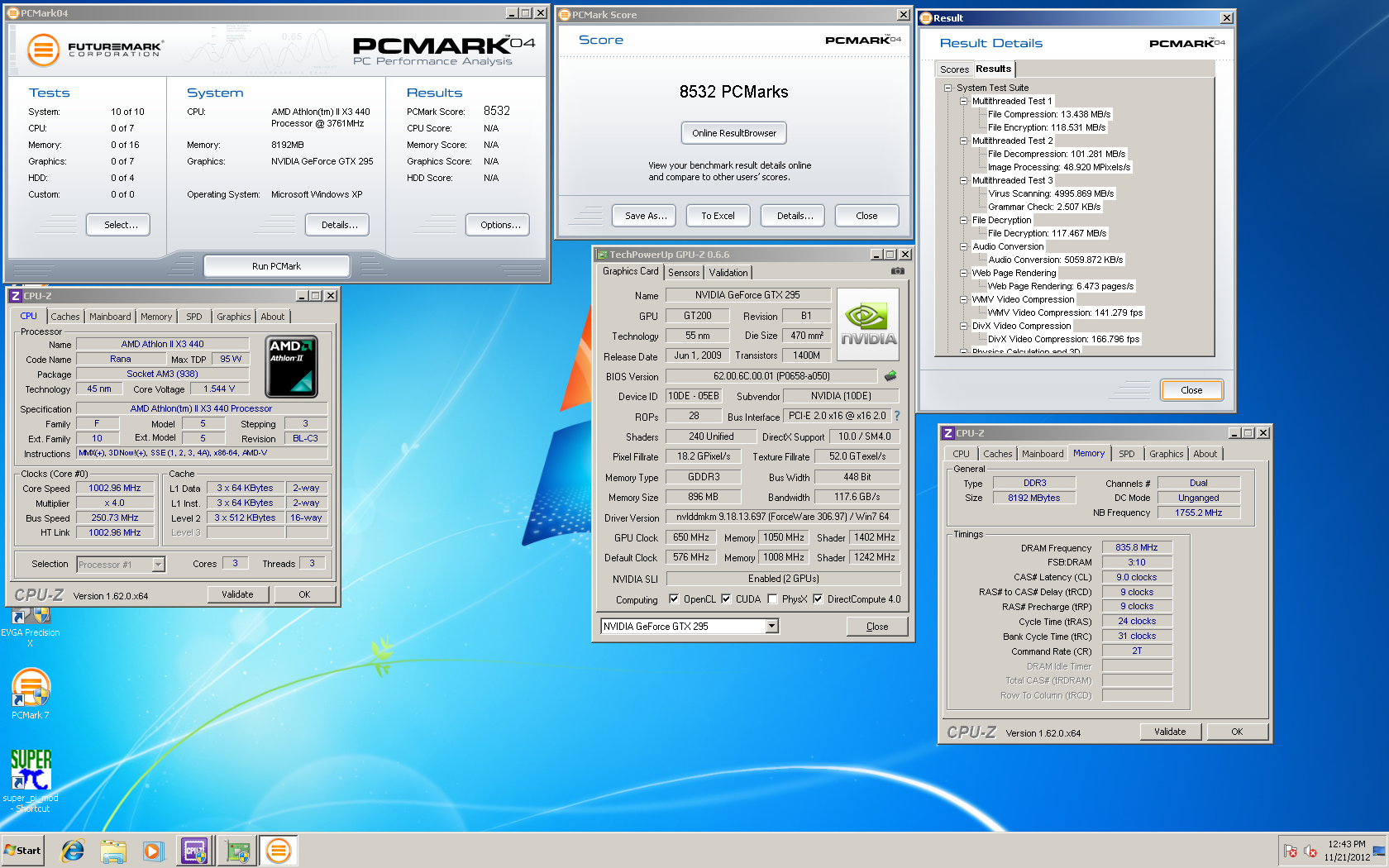Click the Result window title bar icon
Image resolution: width=1389 pixels, height=868 pixels.
(926, 17)
